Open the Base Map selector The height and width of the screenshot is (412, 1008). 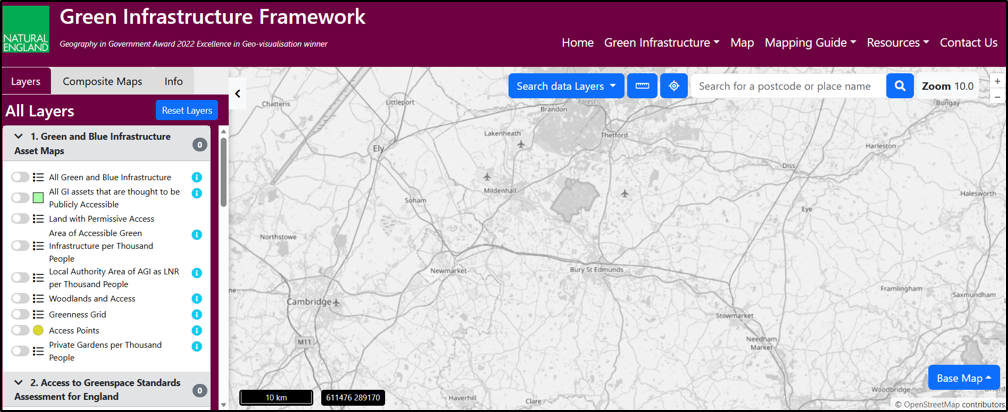[964, 378]
